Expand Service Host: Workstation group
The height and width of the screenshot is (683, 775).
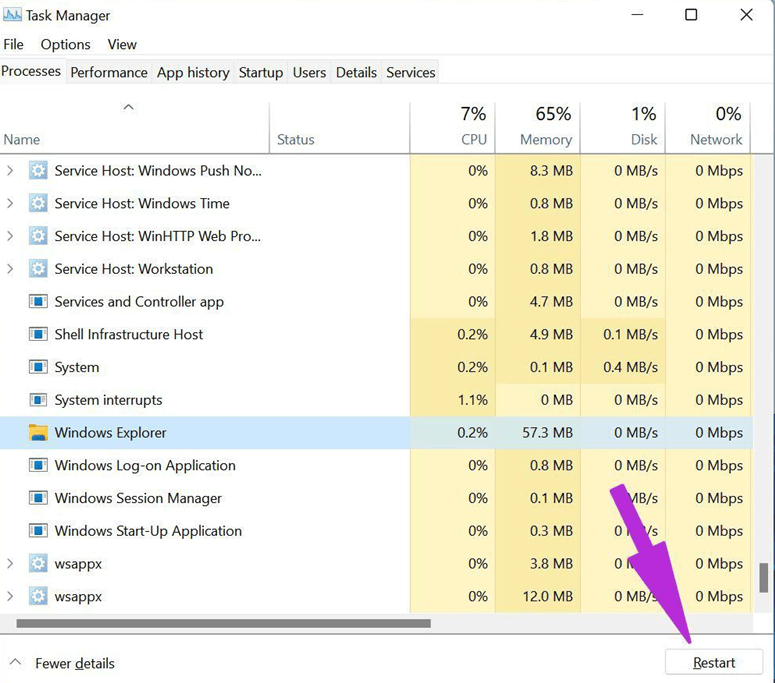pos(10,269)
